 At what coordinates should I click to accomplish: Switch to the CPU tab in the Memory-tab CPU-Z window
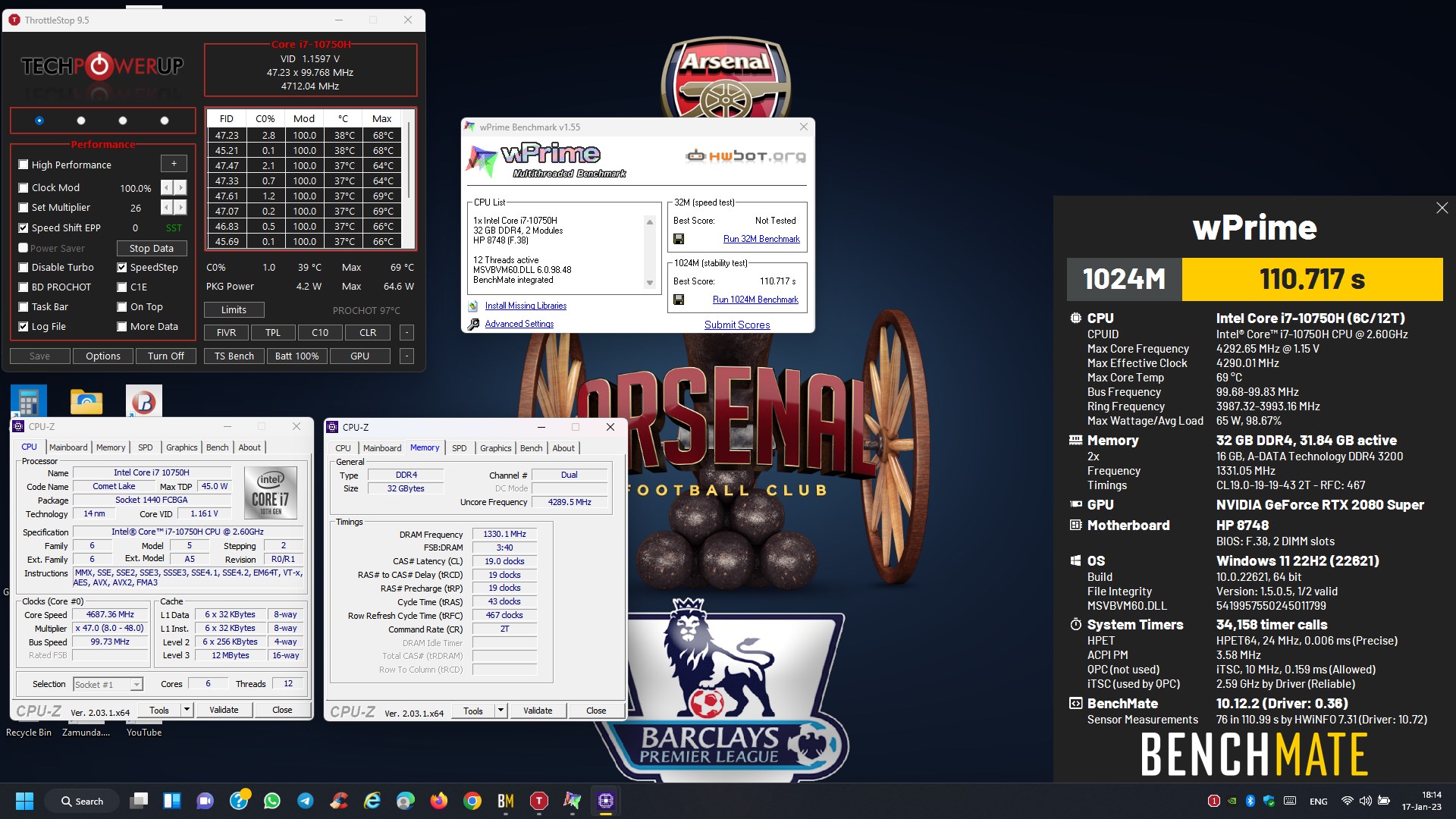point(343,448)
